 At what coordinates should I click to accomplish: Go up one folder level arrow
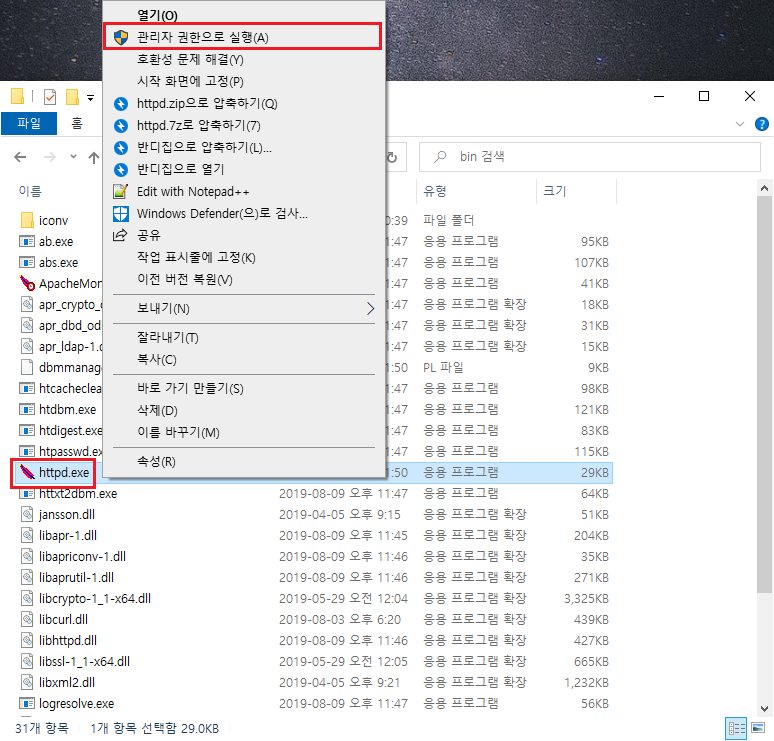tap(94, 157)
